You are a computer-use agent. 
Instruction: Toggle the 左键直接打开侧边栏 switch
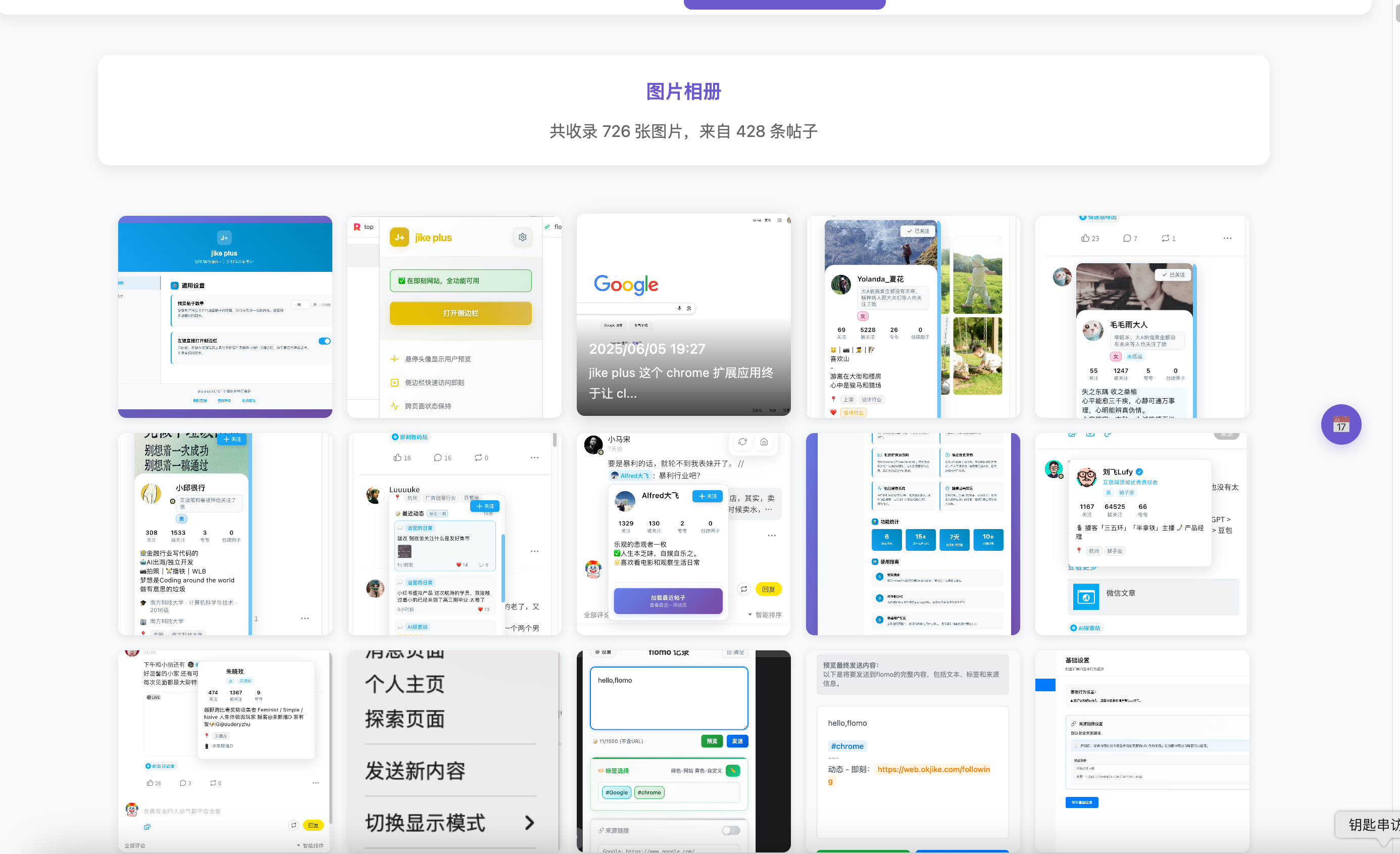coord(324,341)
